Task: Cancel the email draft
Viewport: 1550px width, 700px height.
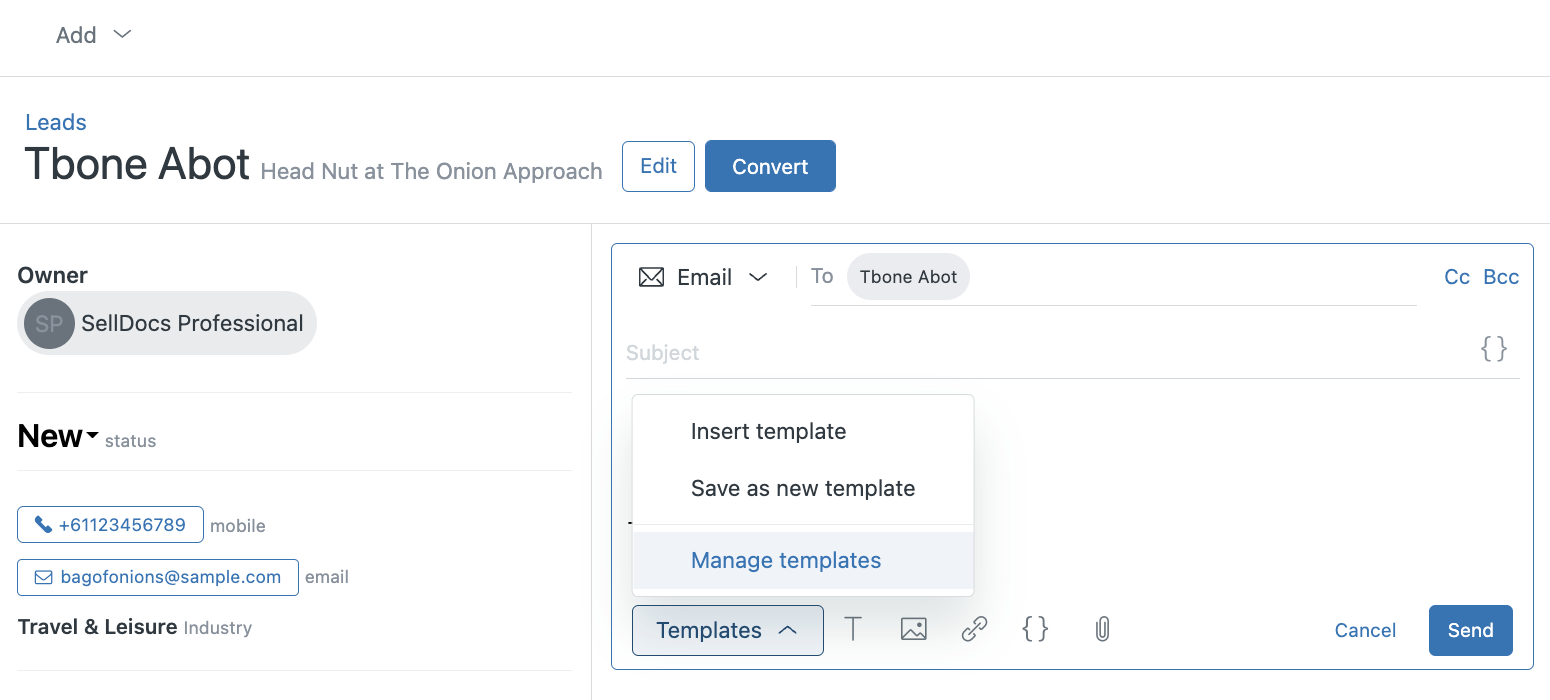Action: [x=1365, y=630]
